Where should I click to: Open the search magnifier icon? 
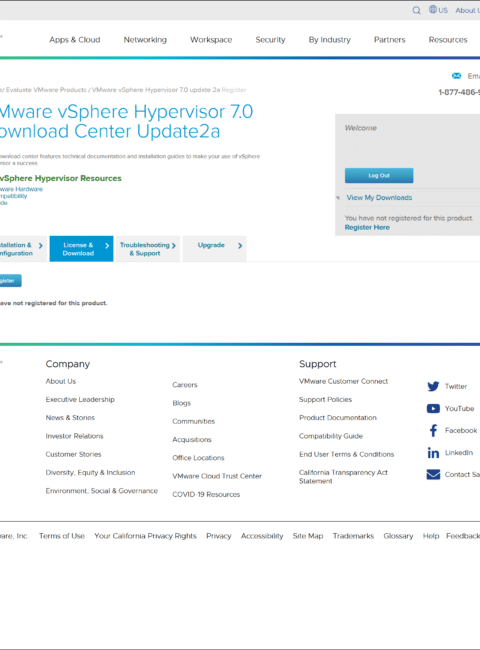click(417, 10)
